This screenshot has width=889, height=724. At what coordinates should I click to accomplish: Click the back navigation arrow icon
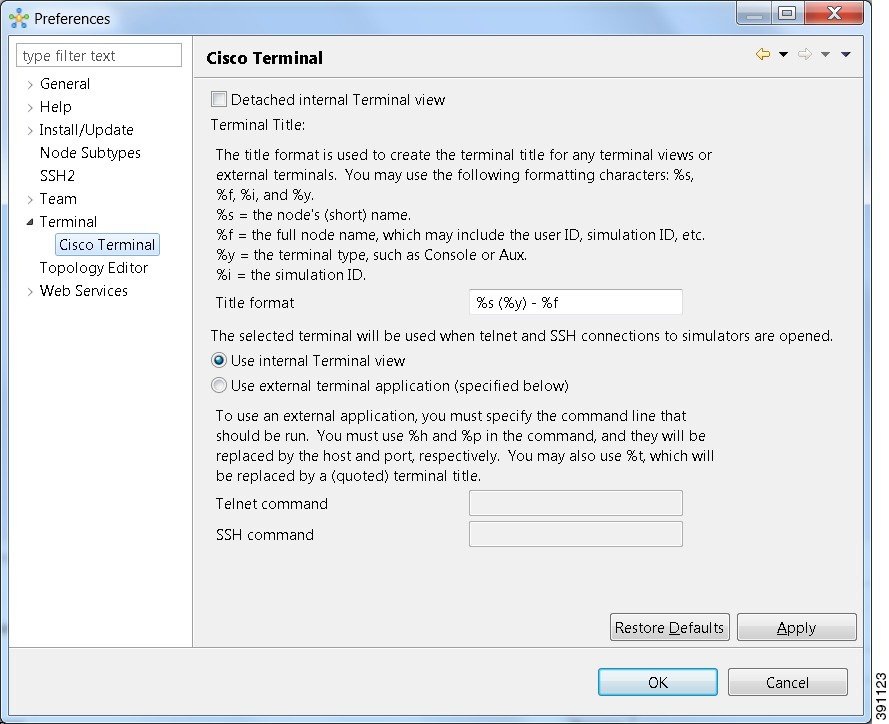tap(762, 54)
